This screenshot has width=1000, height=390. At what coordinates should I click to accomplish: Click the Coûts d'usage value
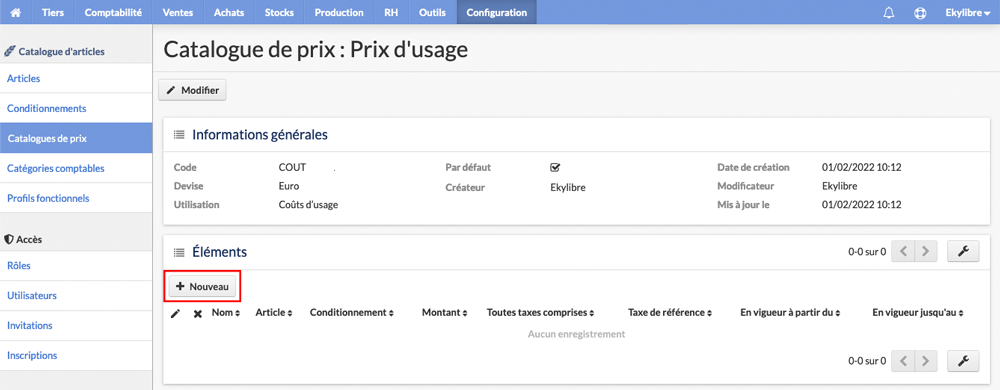pyautogui.click(x=308, y=205)
